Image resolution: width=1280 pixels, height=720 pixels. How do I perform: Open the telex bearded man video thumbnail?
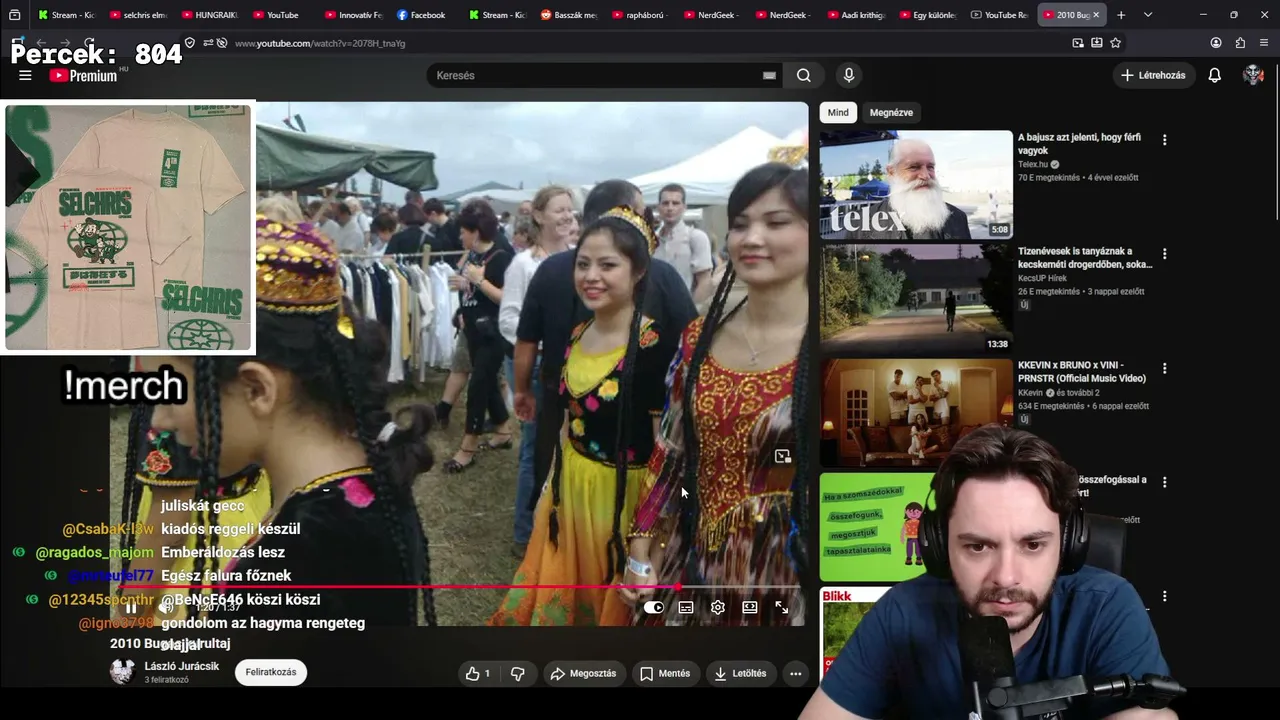[x=916, y=185]
